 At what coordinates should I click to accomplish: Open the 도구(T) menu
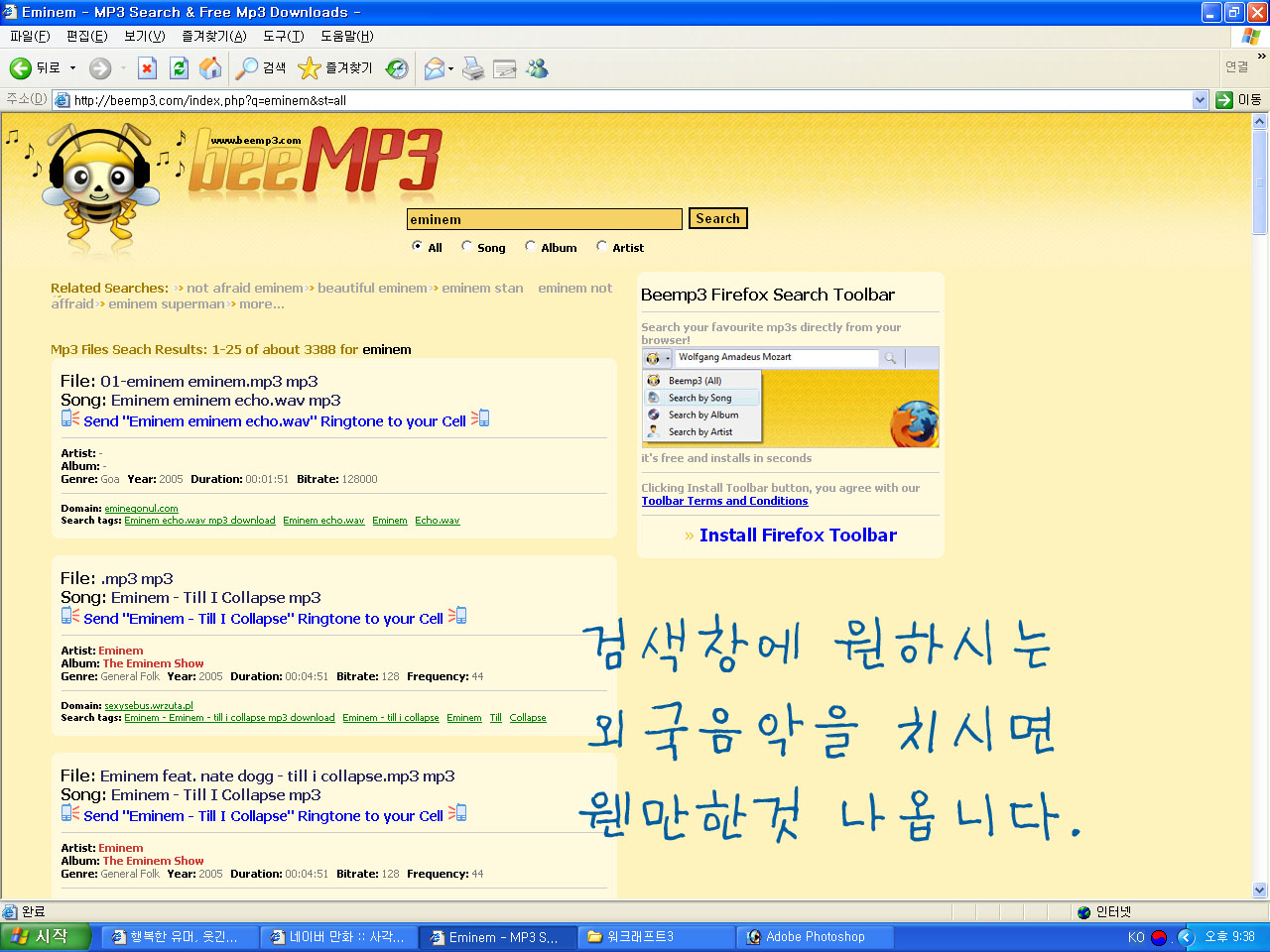[x=285, y=35]
